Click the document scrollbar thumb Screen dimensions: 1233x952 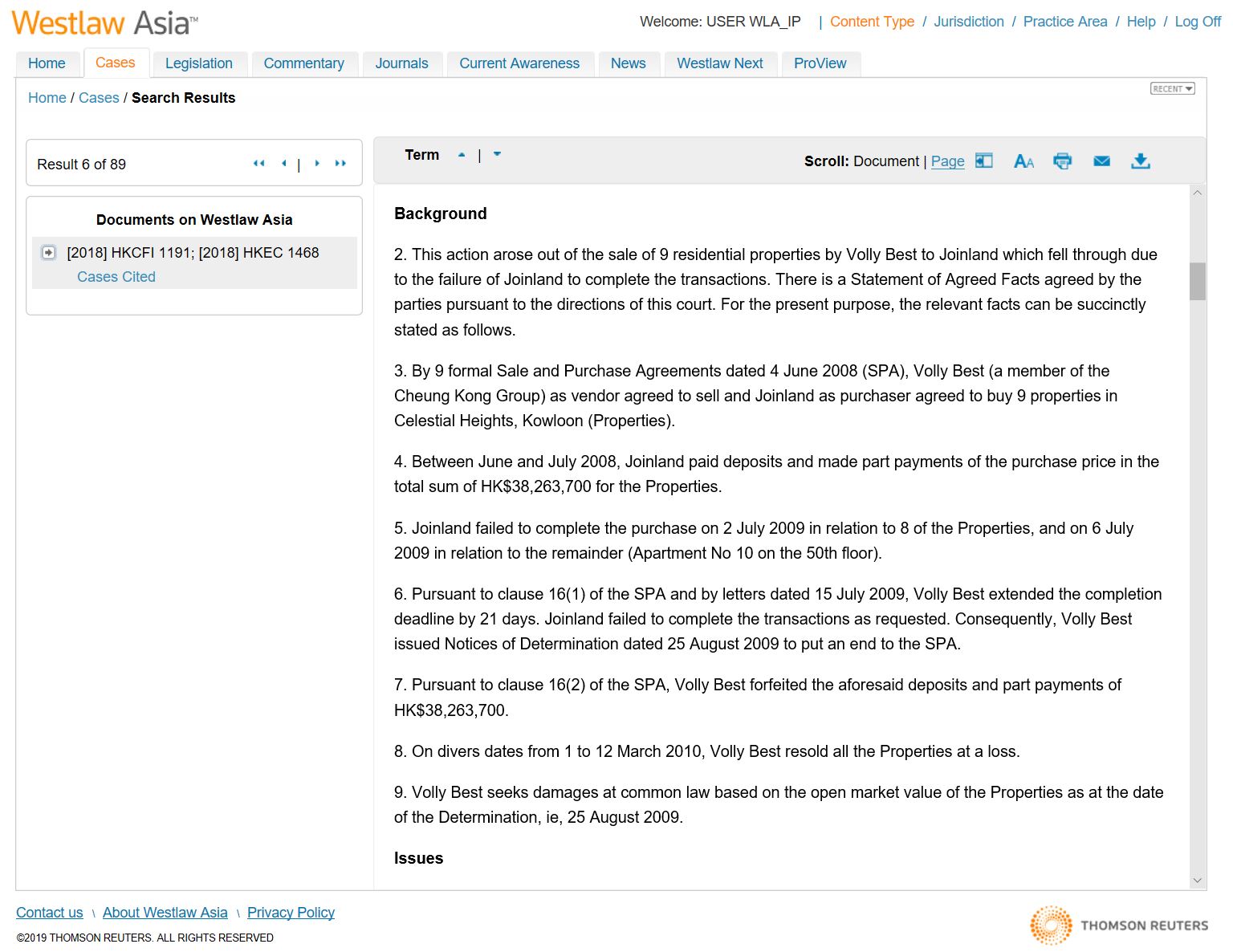[x=1198, y=281]
